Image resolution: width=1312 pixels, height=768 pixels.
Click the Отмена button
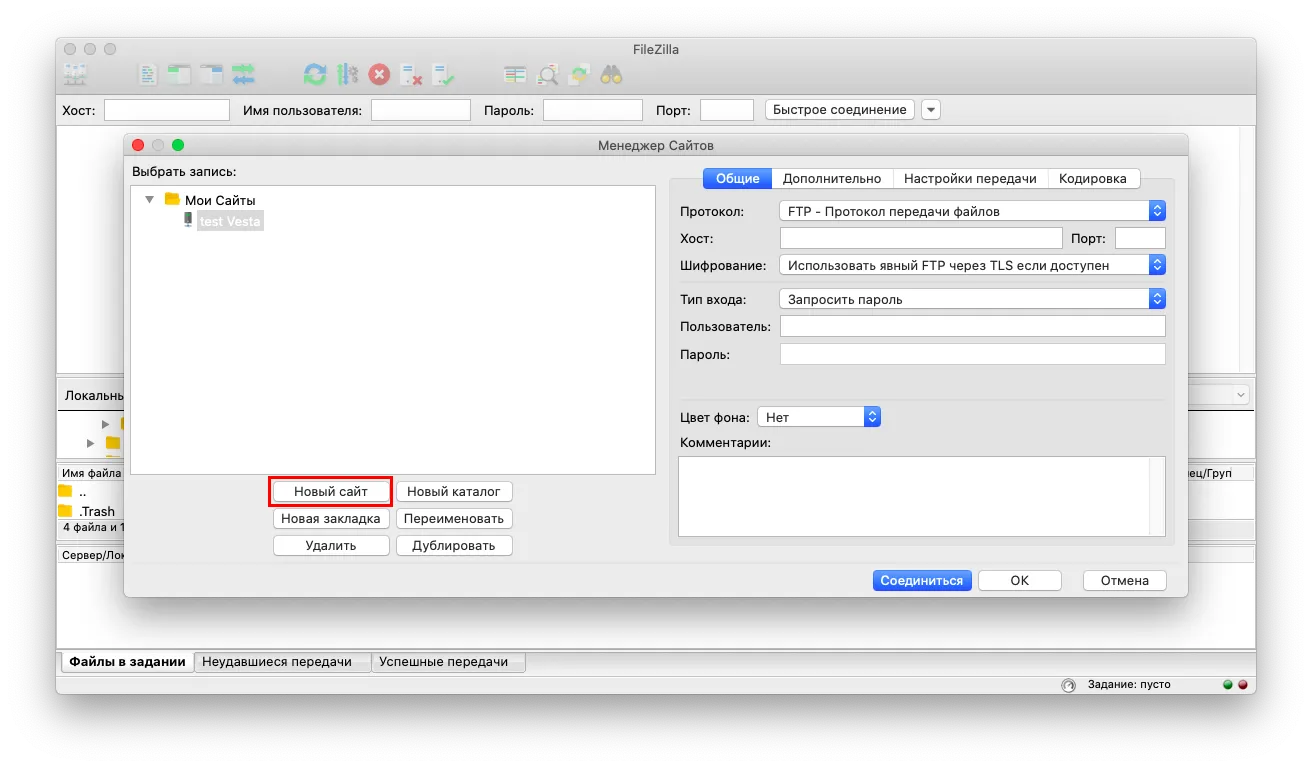point(1125,580)
